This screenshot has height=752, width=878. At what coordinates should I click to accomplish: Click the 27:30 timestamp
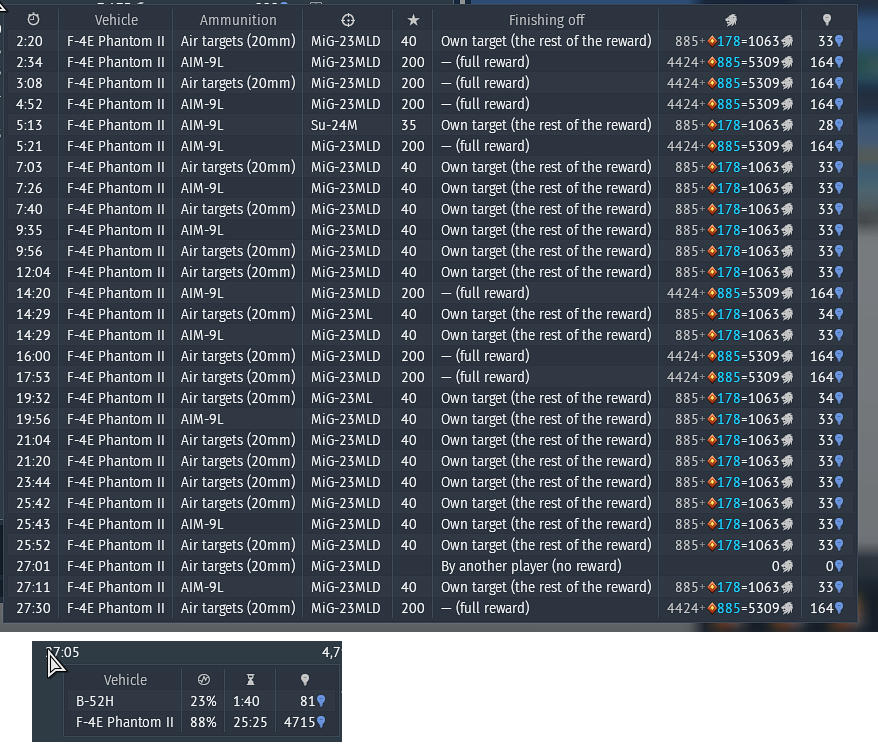pyautogui.click(x=33, y=608)
